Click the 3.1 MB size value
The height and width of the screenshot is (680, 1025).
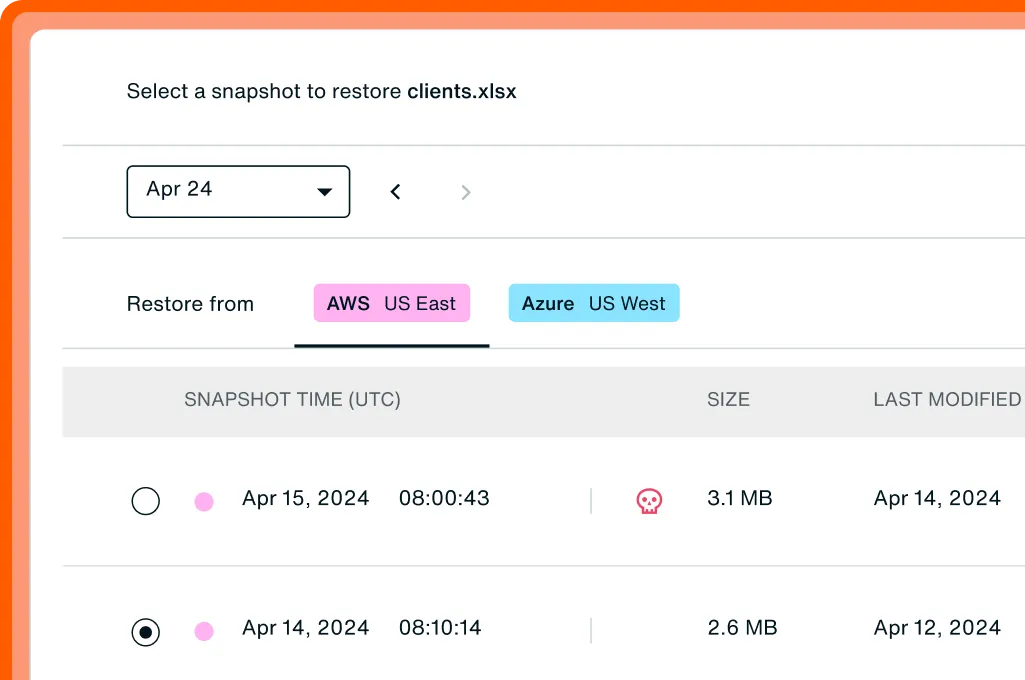click(739, 498)
